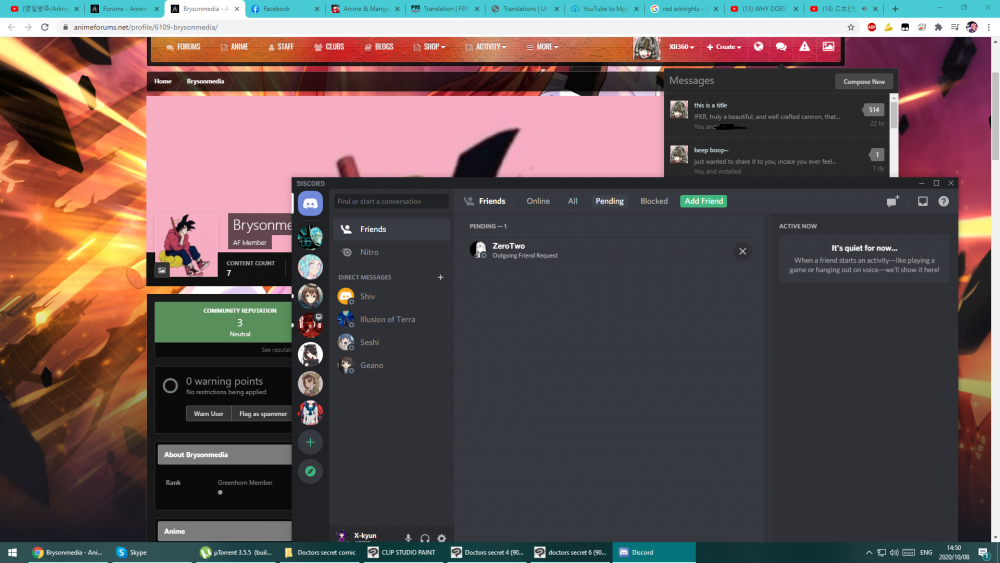Open direct message with Illusion of Terra

(391, 319)
